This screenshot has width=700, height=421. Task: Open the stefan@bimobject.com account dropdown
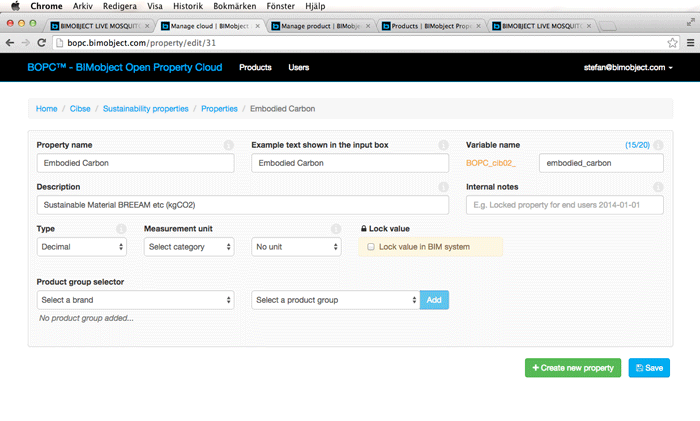click(x=628, y=67)
